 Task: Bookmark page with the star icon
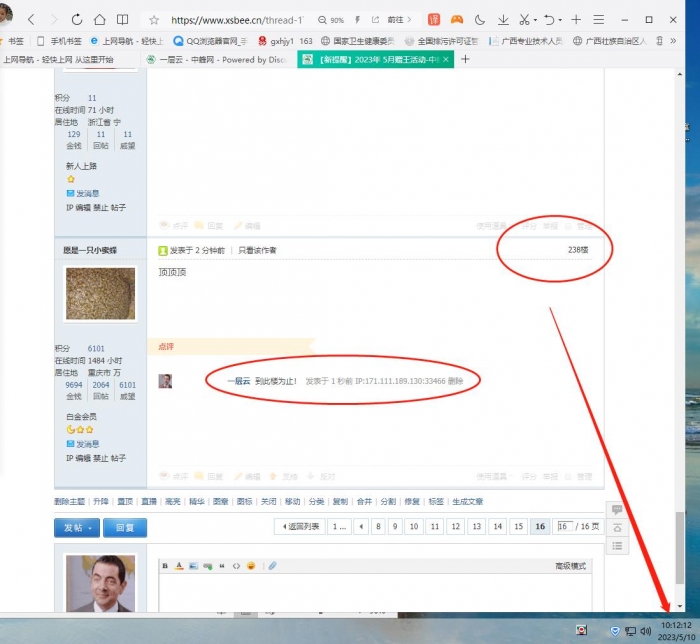click(153, 19)
